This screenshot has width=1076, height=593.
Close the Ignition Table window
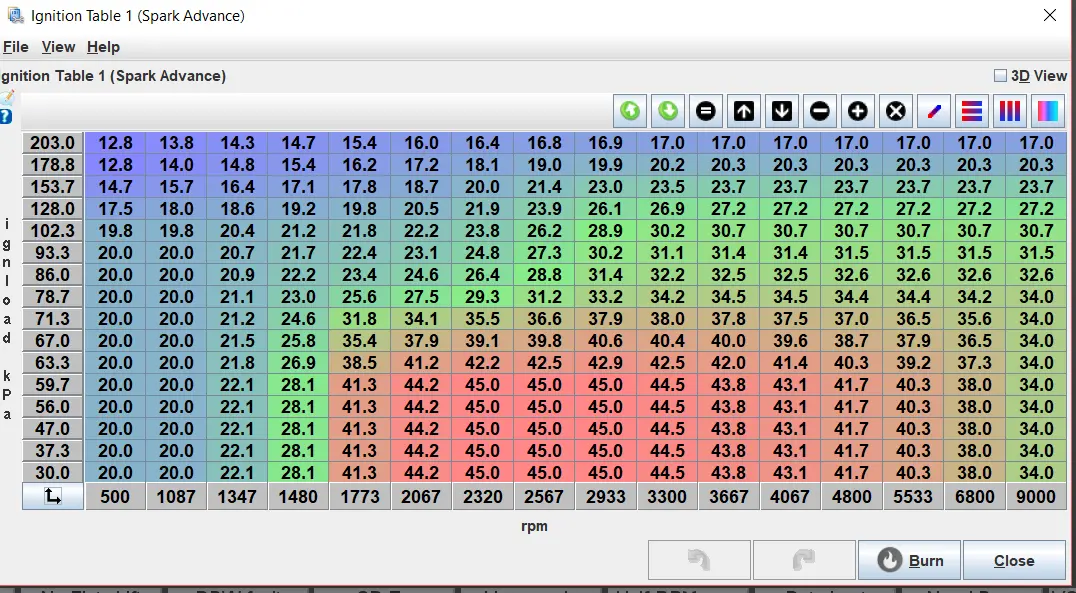(x=1049, y=15)
